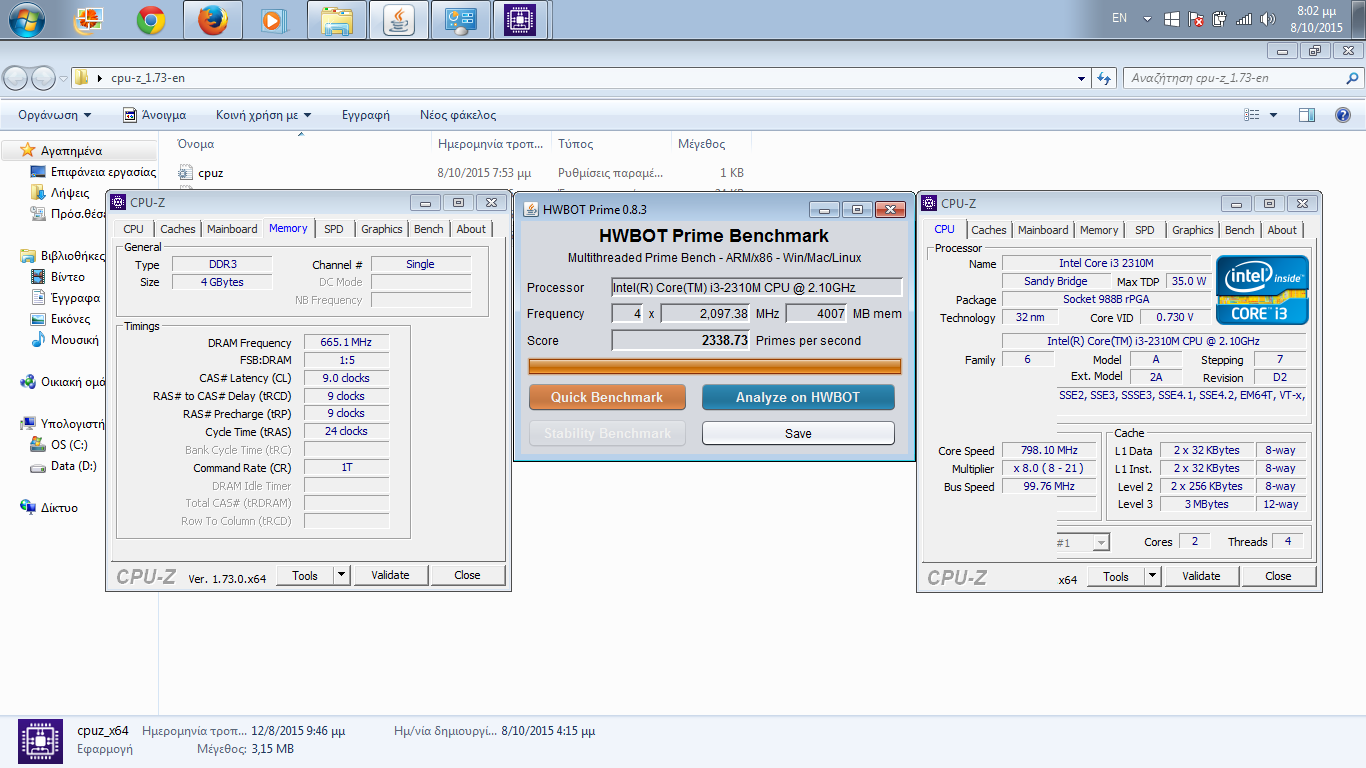
Task: Open the Memory tab in right CPU-Z
Action: coord(1099,230)
